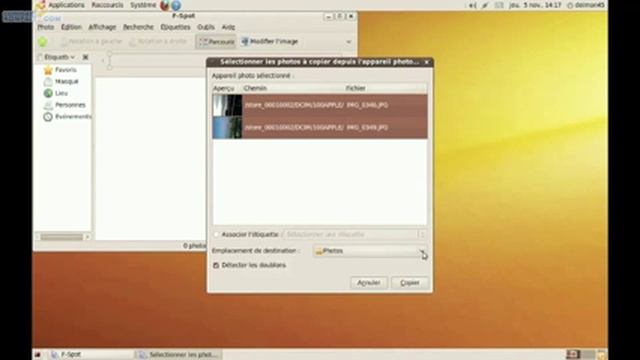Close the photo selection dialog

pos(427,62)
